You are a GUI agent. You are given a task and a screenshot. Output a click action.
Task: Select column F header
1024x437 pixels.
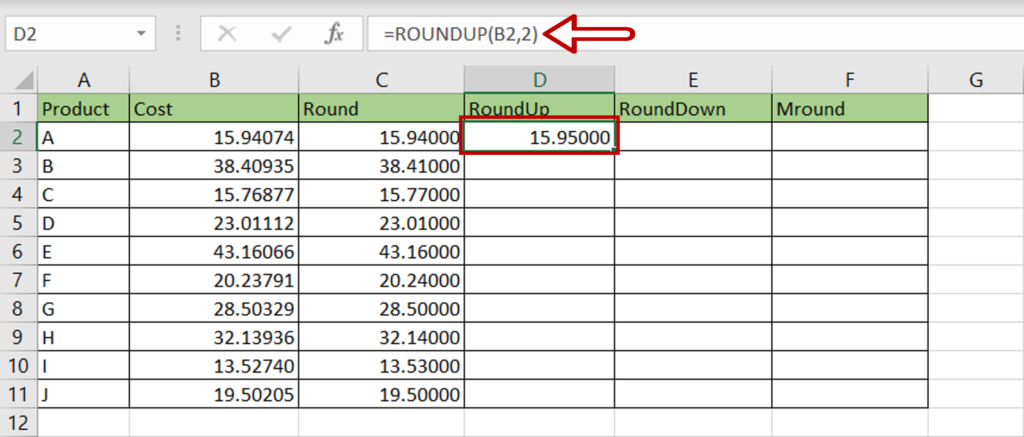pyautogui.click(x=850, y=80)
